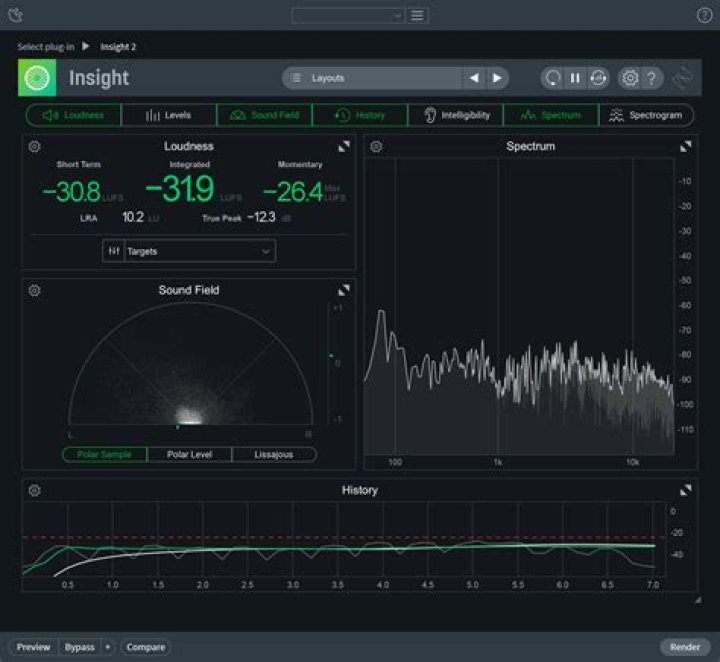The image size is (720, 662).
Task: Reset the meters with the circular arrow icon
Action: 553,78
